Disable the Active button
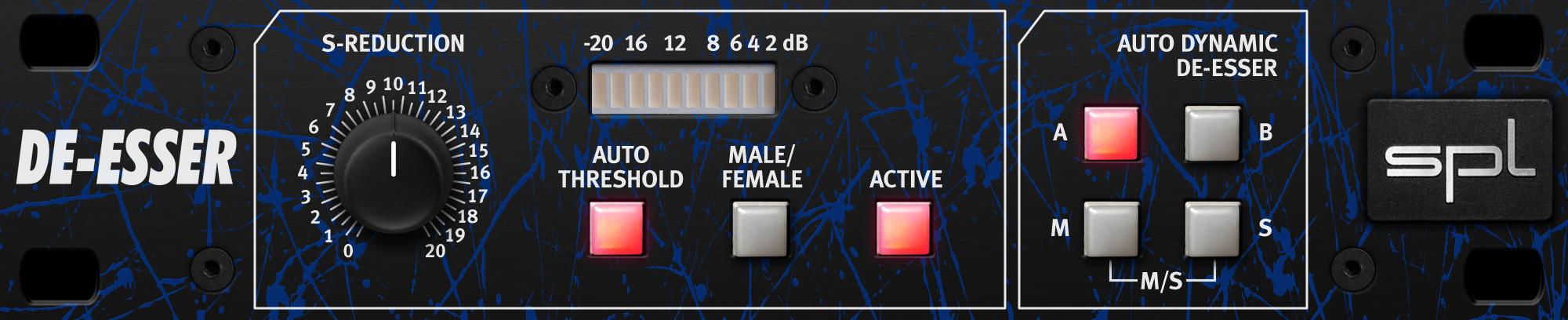 903,228
